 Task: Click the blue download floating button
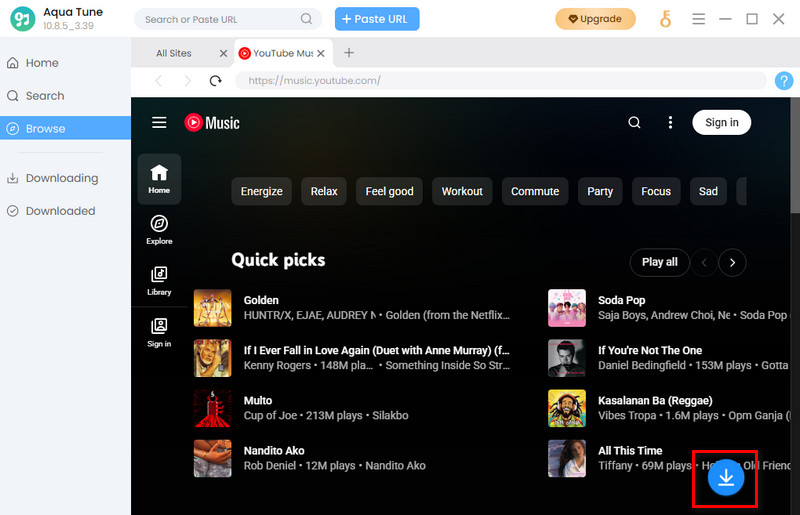(x=726, y=477)
